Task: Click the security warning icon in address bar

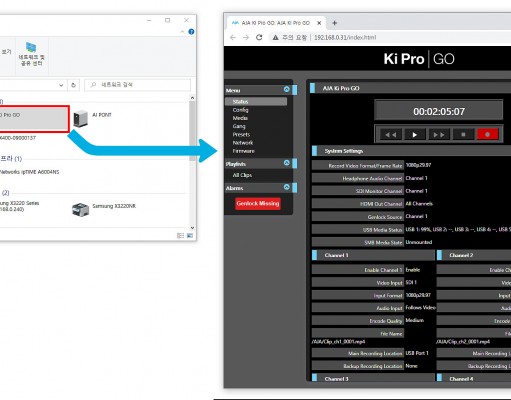Action: tap(275, 37)
